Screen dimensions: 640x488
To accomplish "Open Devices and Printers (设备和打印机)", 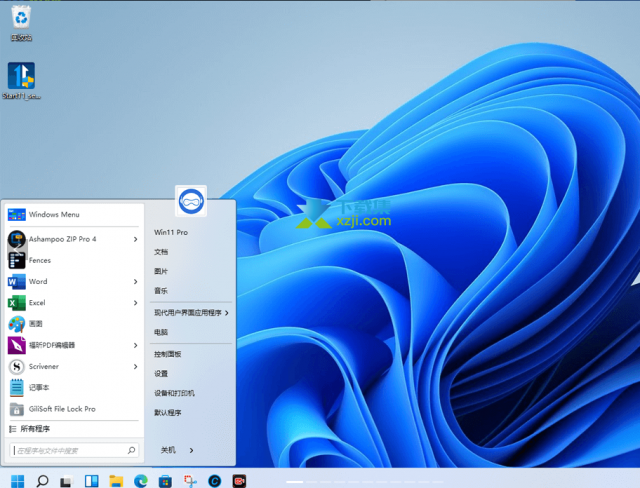I will pos(174,393).
